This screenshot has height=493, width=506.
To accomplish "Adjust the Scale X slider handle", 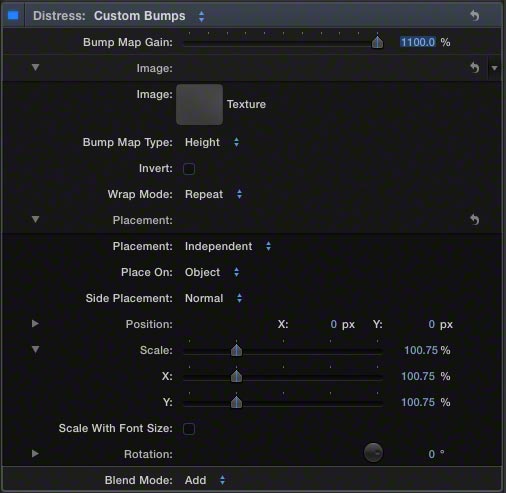I will pos(236,376).
